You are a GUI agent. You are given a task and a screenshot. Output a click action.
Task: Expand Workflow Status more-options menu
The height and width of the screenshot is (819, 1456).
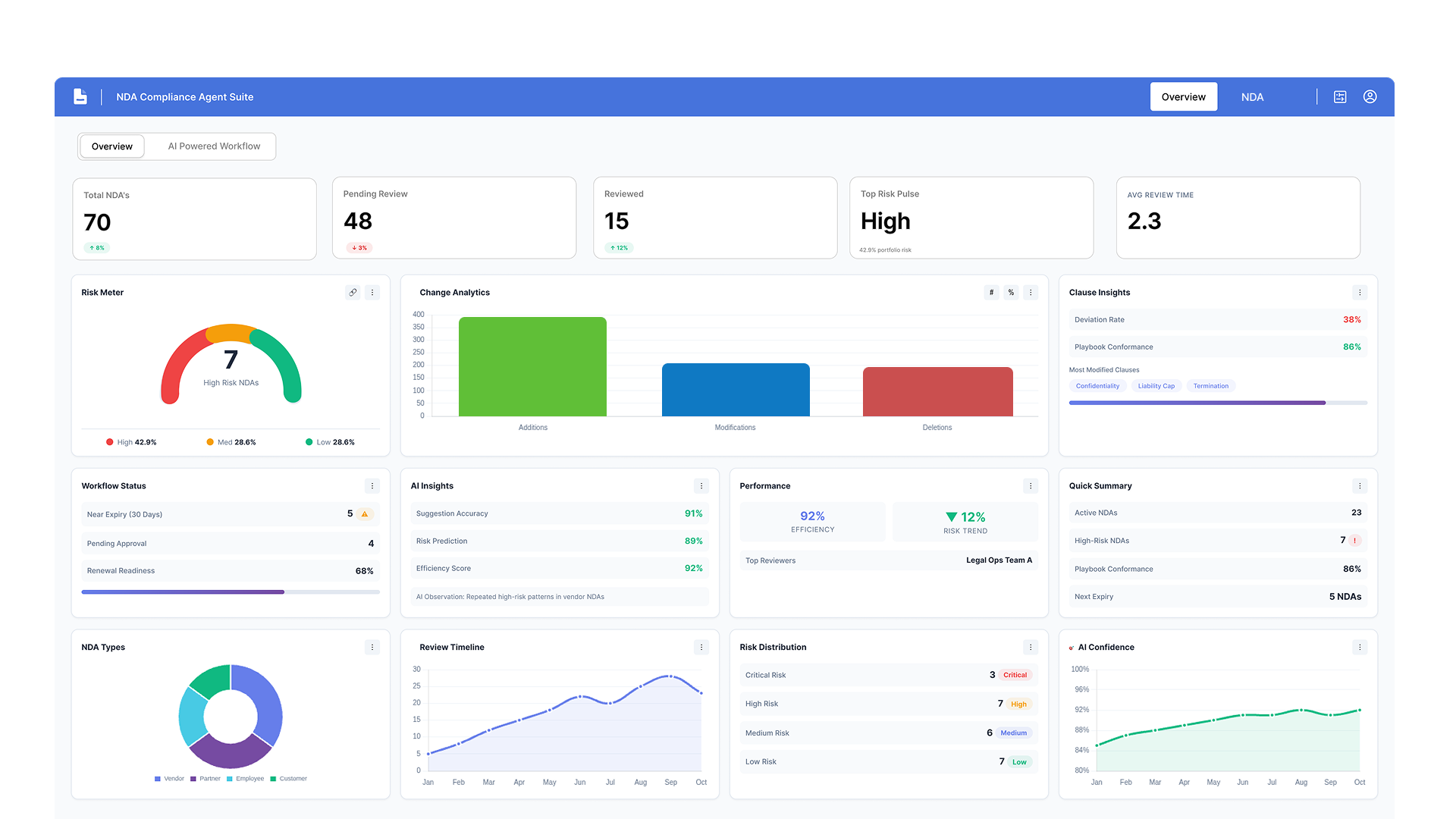(x=372, y=485)
